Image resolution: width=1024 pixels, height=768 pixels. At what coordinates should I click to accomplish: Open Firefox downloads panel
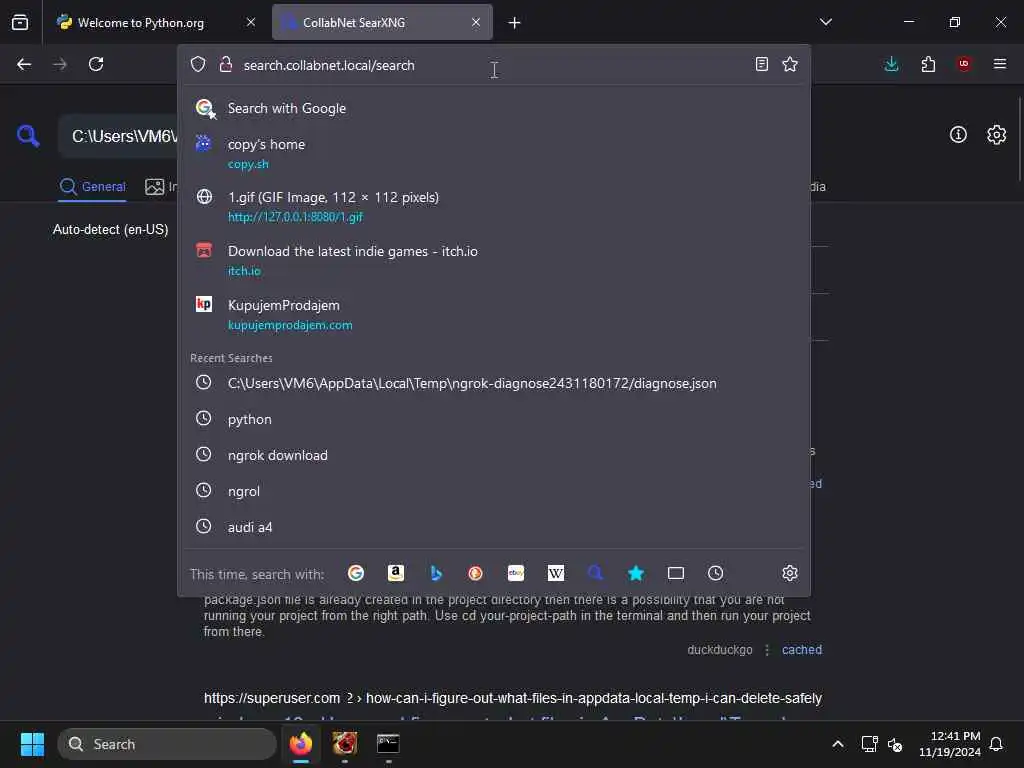891,64
